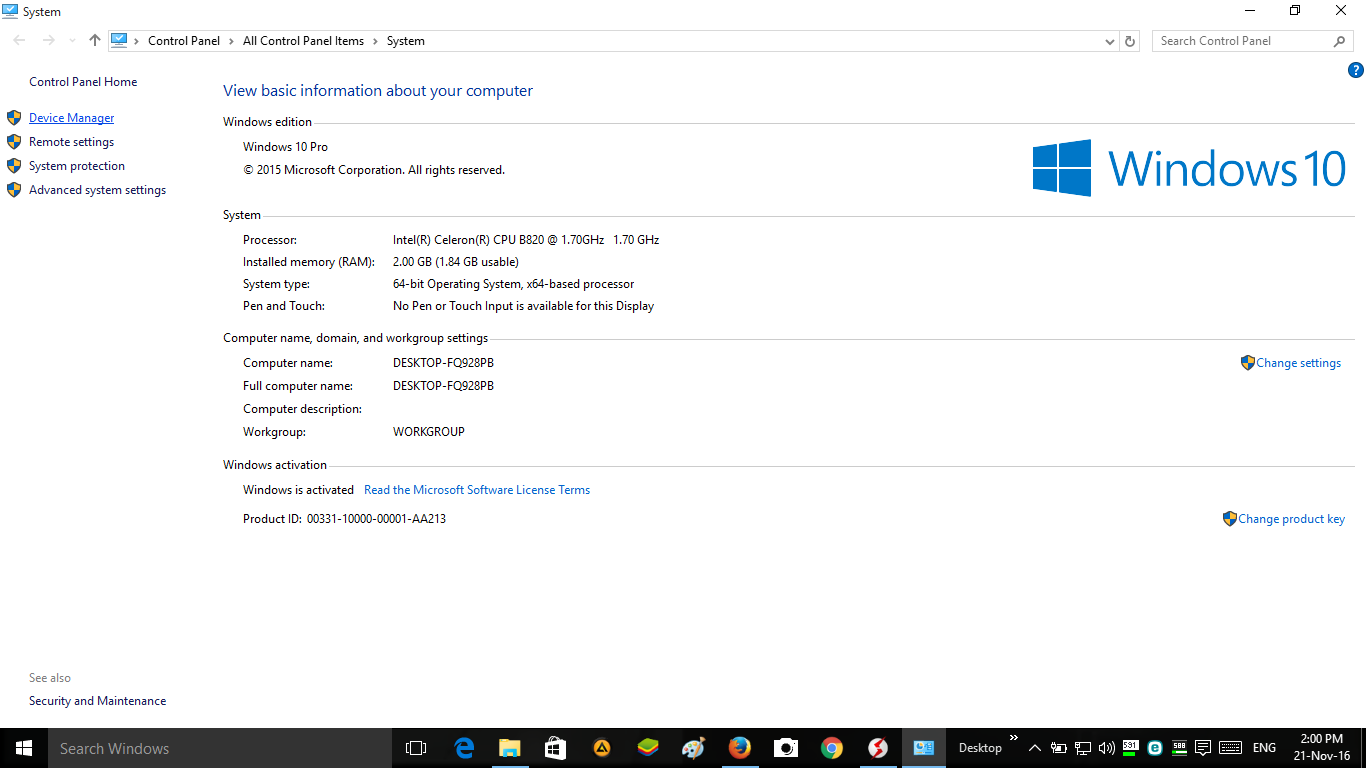Click the volume speaker tray icon
This screenshot has width=1366, height=768.
coord(1106,748)
